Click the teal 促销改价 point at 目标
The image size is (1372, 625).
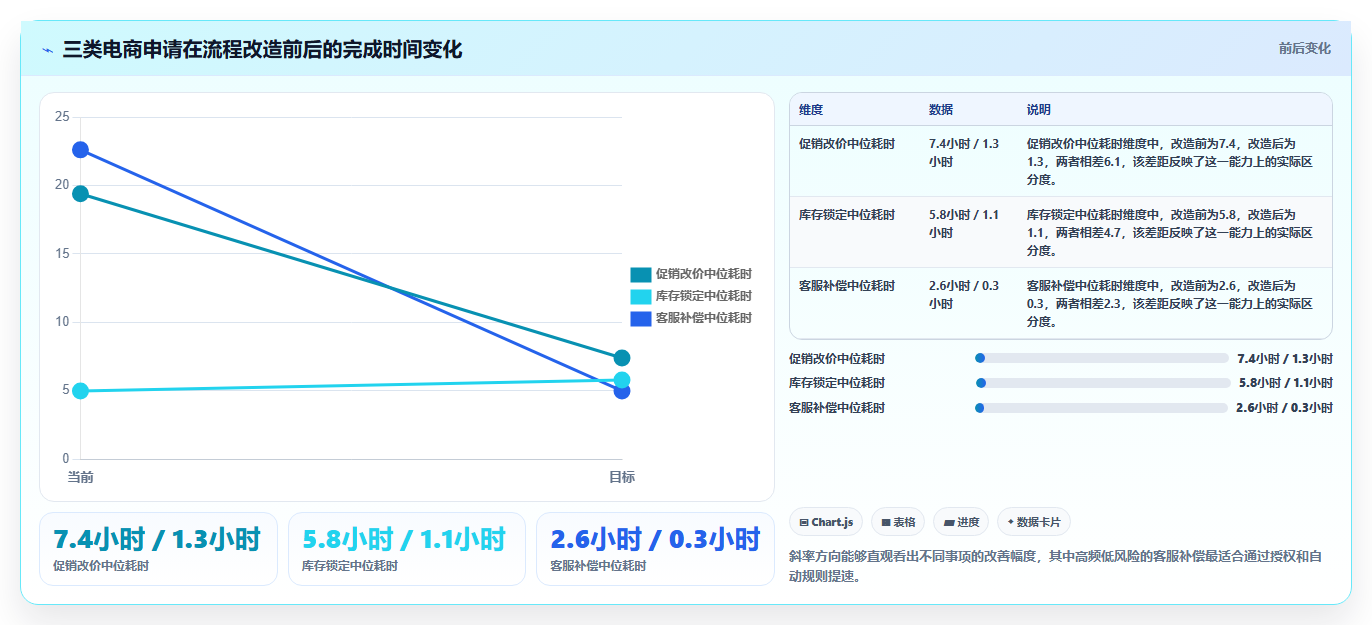[x=622, y=358]
